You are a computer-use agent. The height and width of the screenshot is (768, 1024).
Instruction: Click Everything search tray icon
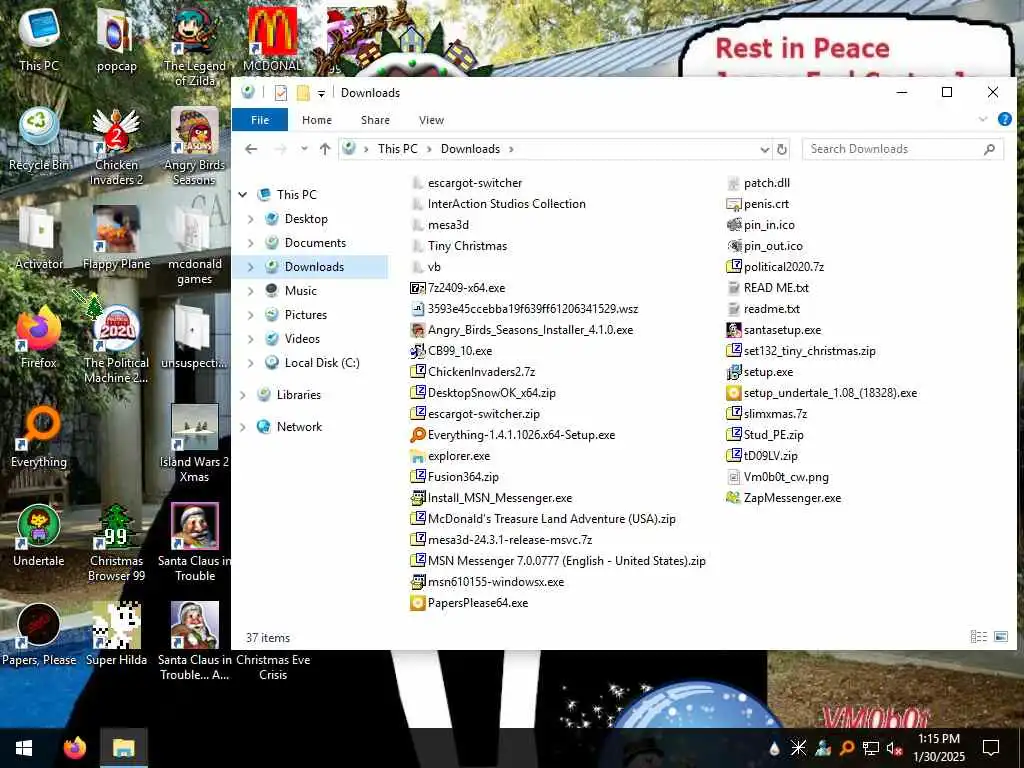pyautogui.click(x=846, y=748)
